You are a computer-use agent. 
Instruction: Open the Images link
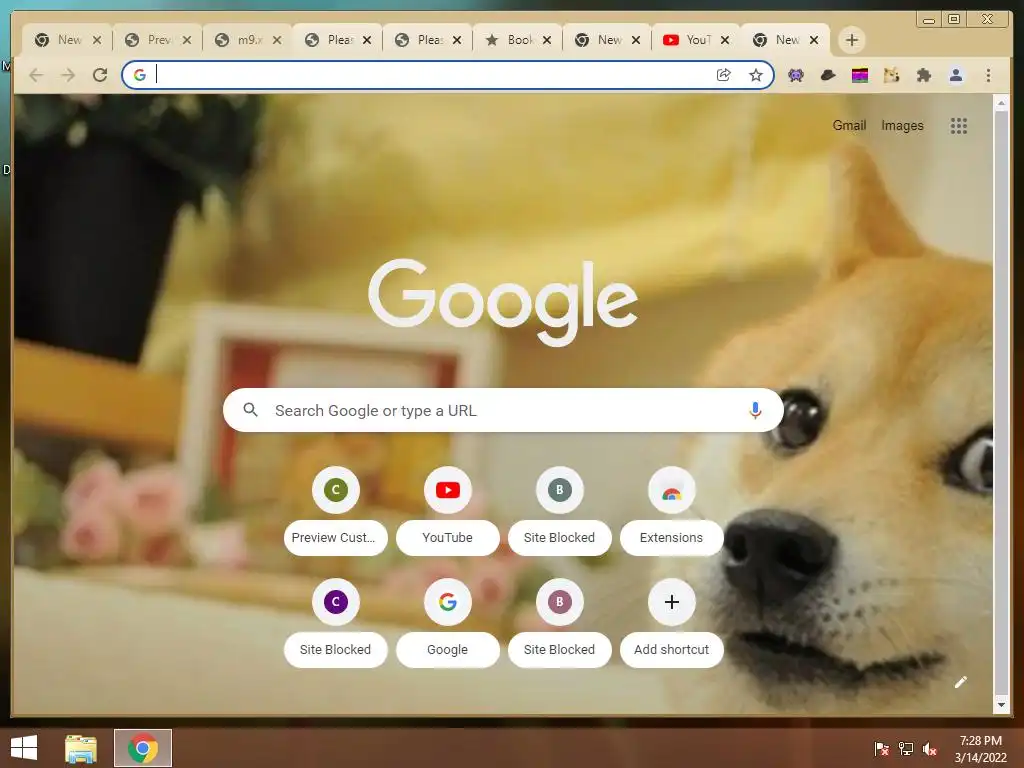tap(902, 125)
